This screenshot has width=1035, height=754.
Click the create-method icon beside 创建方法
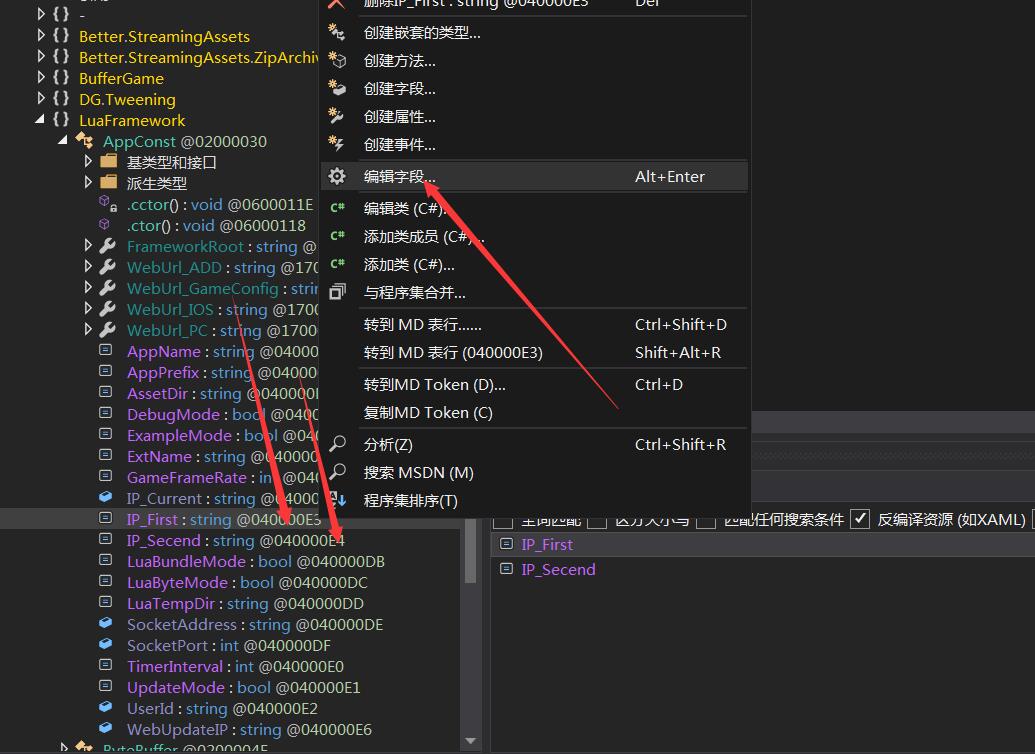point(337,61)
